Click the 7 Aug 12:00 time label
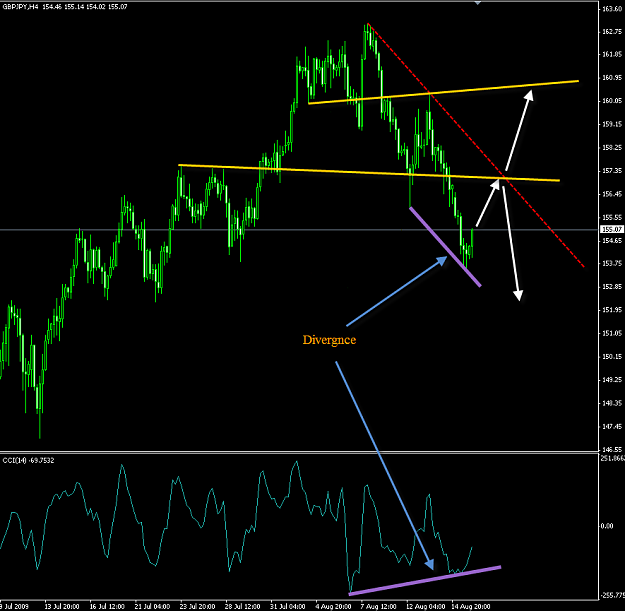Viewport: 625px width, 611px height. [x=379, y=607]
